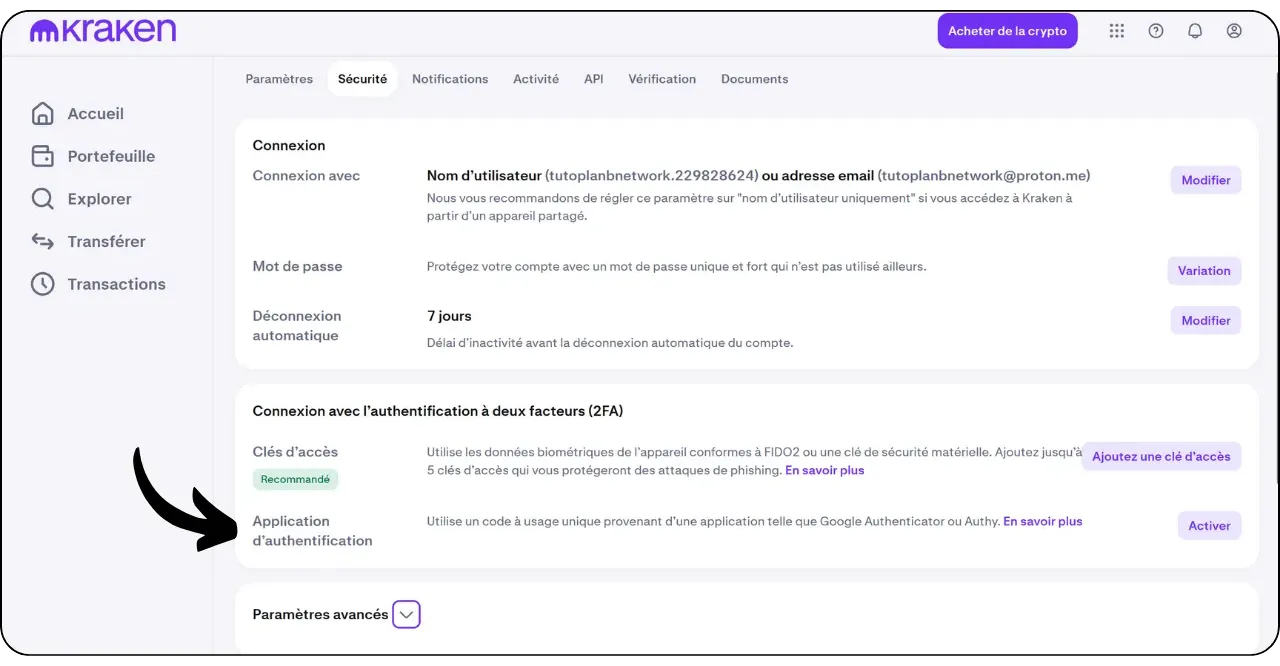Expand the Paramètres avancés chevron

406,614
